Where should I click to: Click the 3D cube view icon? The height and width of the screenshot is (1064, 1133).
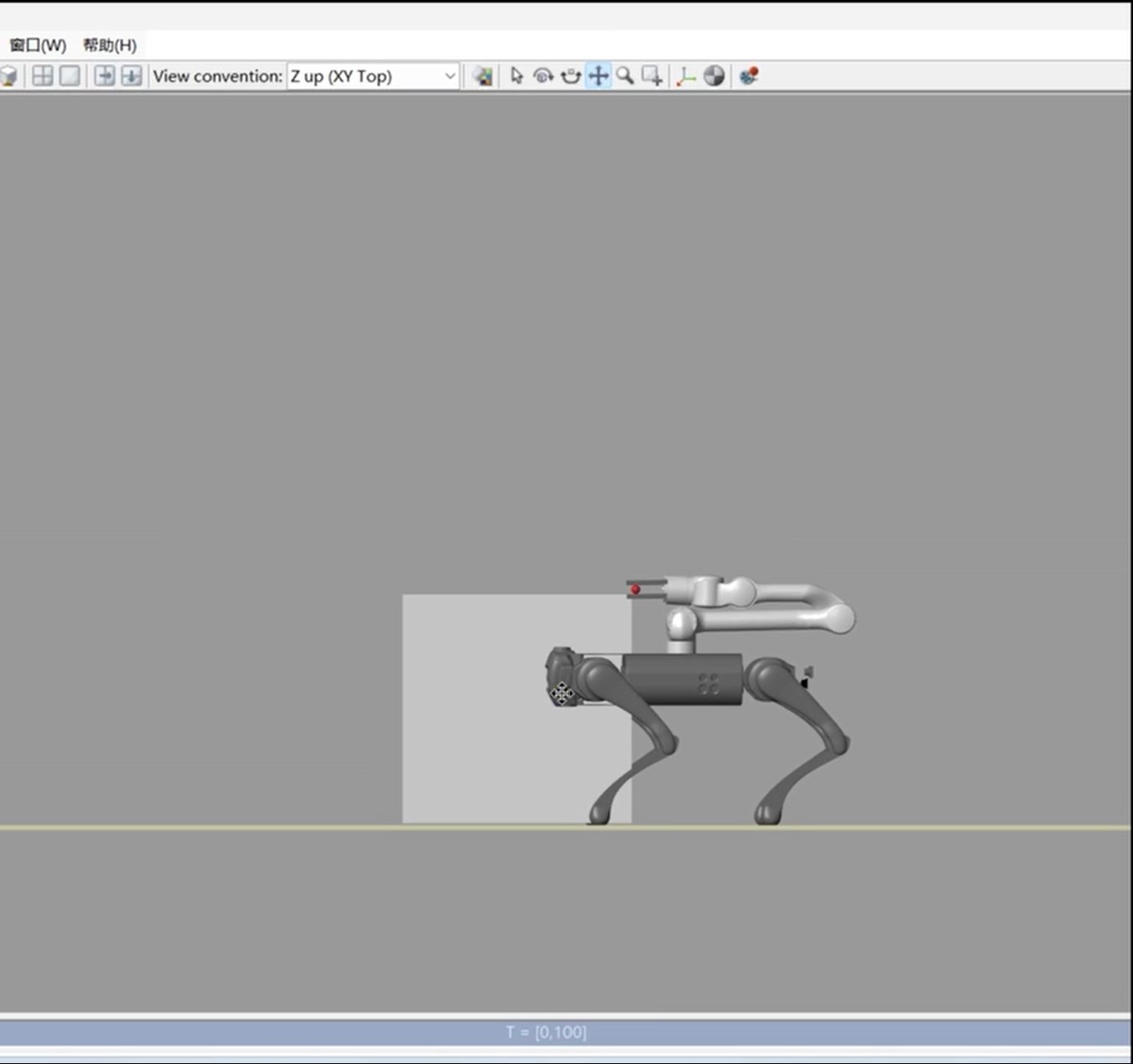click(8, 76)
